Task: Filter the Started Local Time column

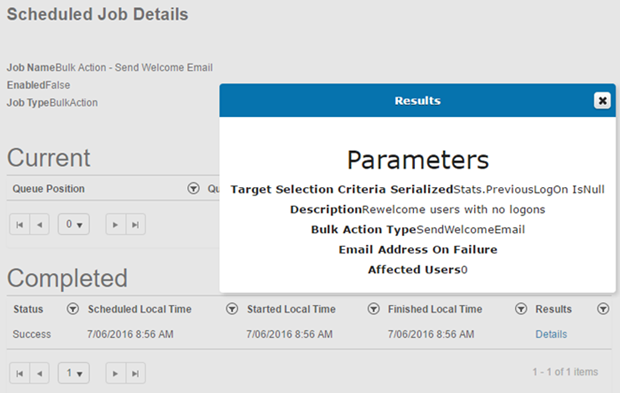Action: pyautogui.click(x=374, y=309)
